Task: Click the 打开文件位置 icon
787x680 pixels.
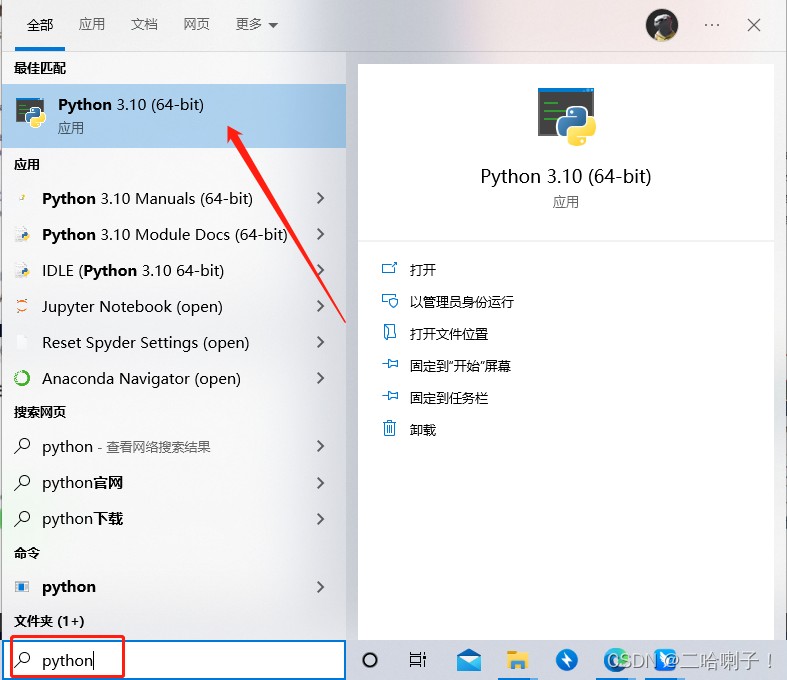Action: coord(389,333)
